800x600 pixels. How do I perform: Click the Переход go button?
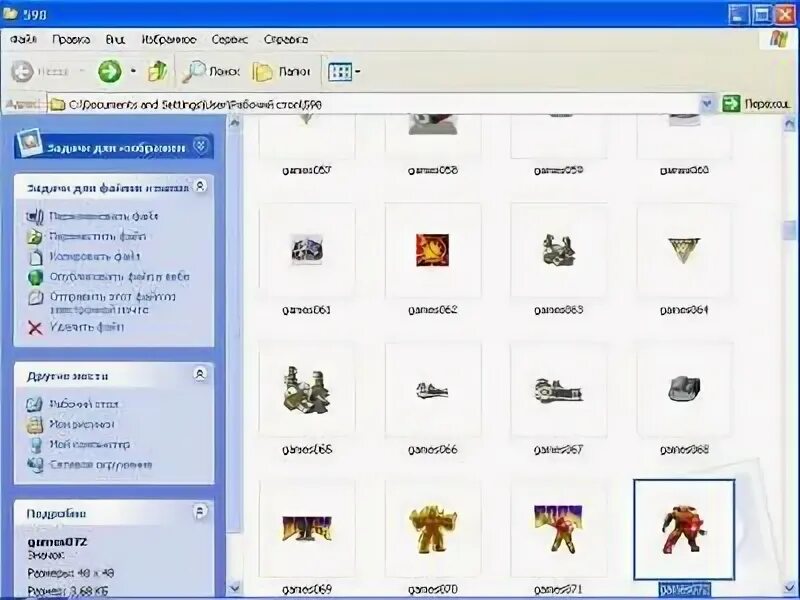[x=756, y=104]
